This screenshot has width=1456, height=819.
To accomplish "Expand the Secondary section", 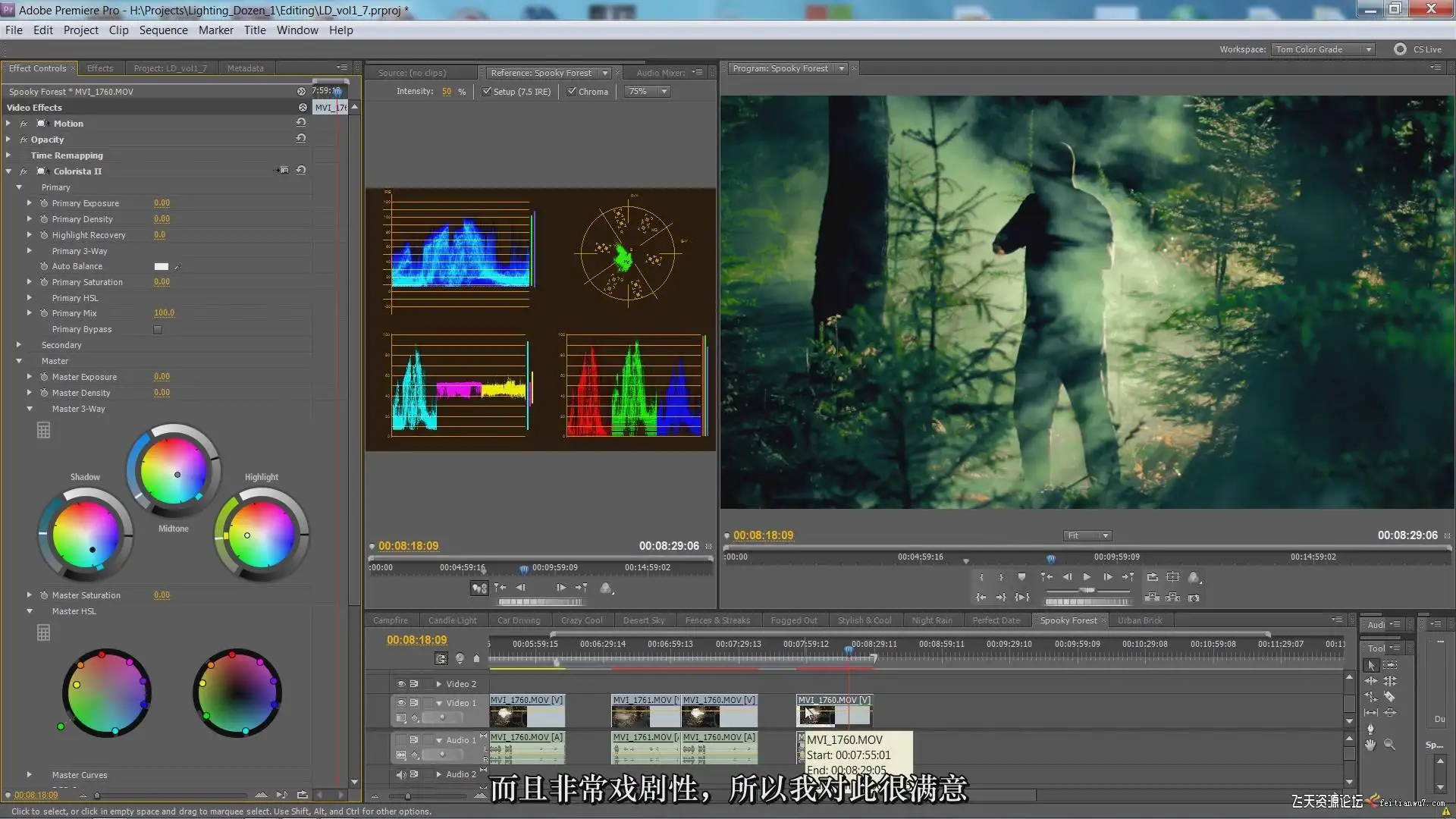I will 19,345.
